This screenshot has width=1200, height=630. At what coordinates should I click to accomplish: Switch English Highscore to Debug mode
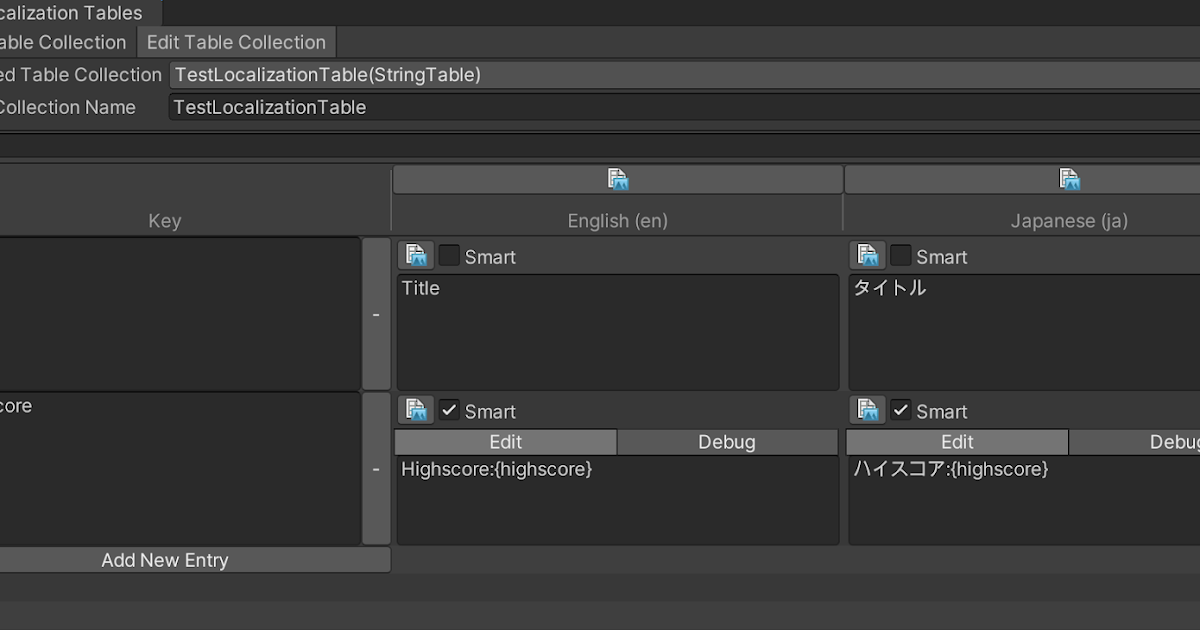[x=727, y=441]
